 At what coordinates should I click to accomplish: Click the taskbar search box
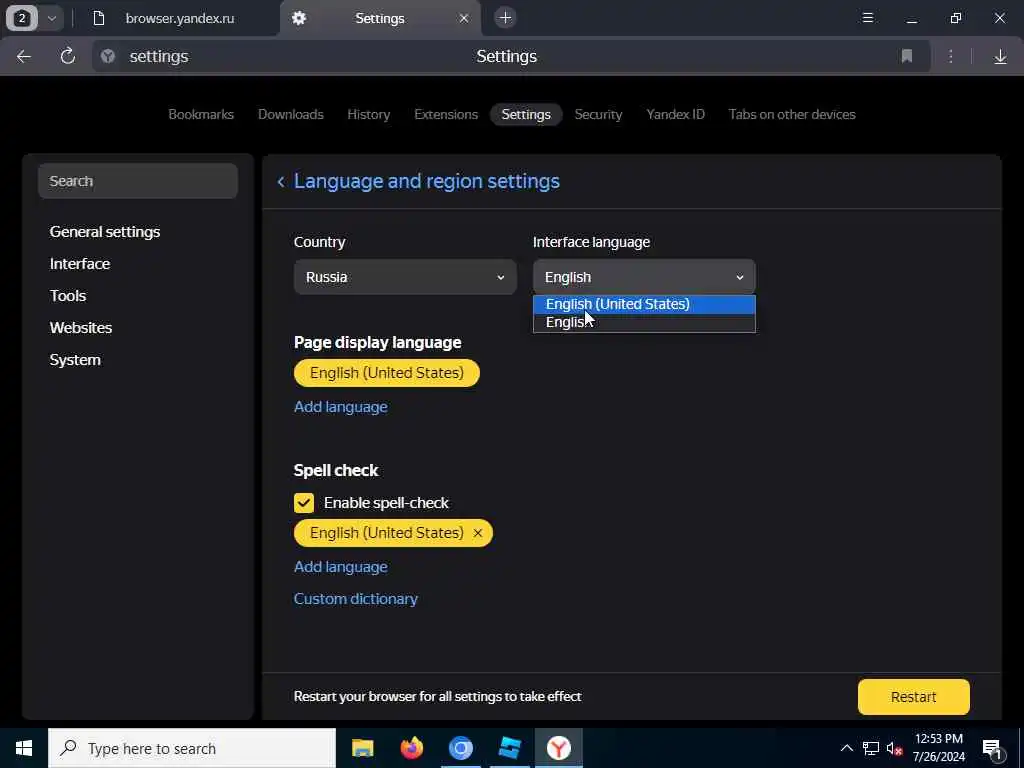pos(192,748)
